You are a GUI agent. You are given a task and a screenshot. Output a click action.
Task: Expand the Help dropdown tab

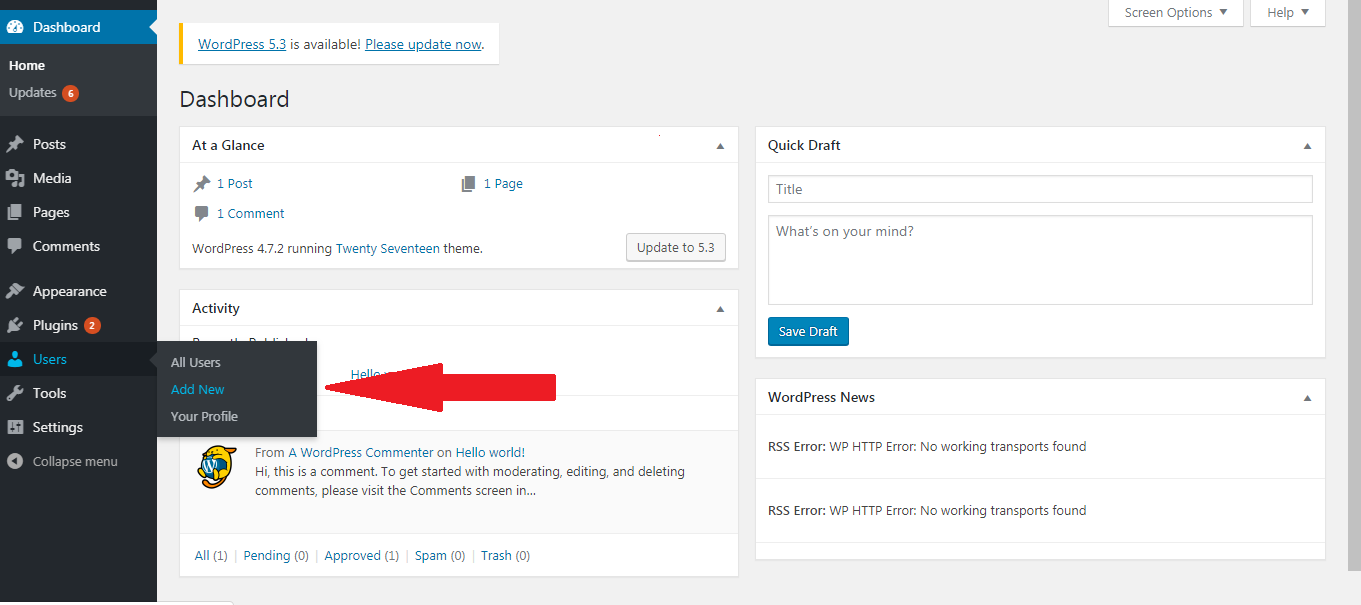click(x=1288, y=13)
